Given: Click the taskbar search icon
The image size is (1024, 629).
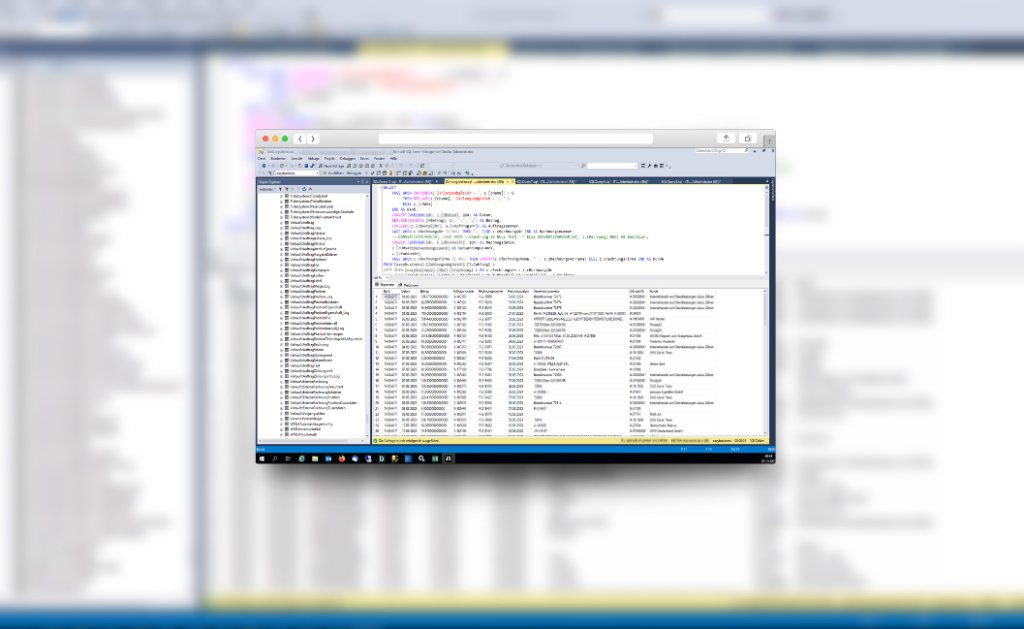Looking at the screenshot, I should coord(275,459).
